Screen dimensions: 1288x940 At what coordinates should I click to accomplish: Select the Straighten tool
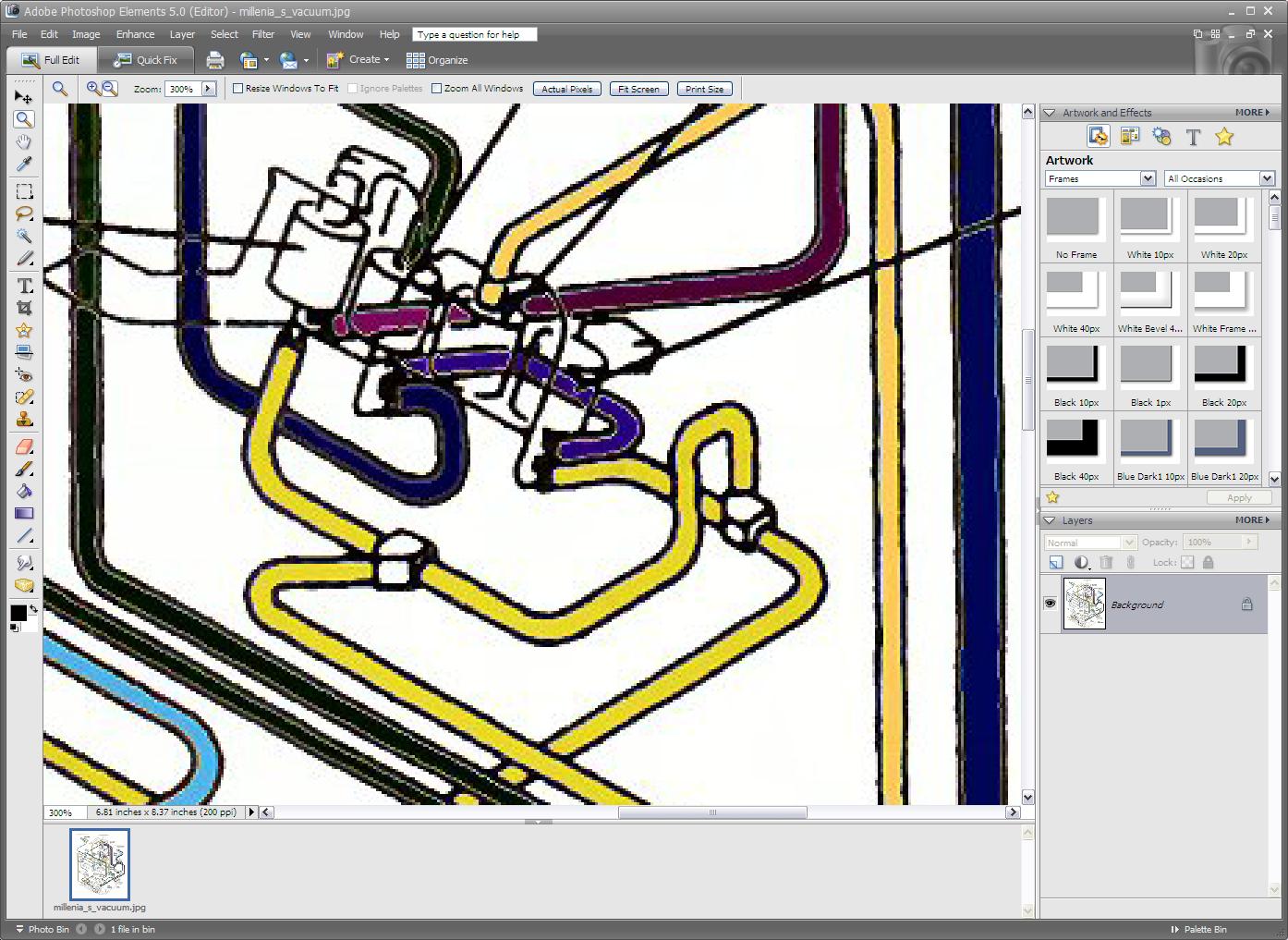tap(24, 352)
